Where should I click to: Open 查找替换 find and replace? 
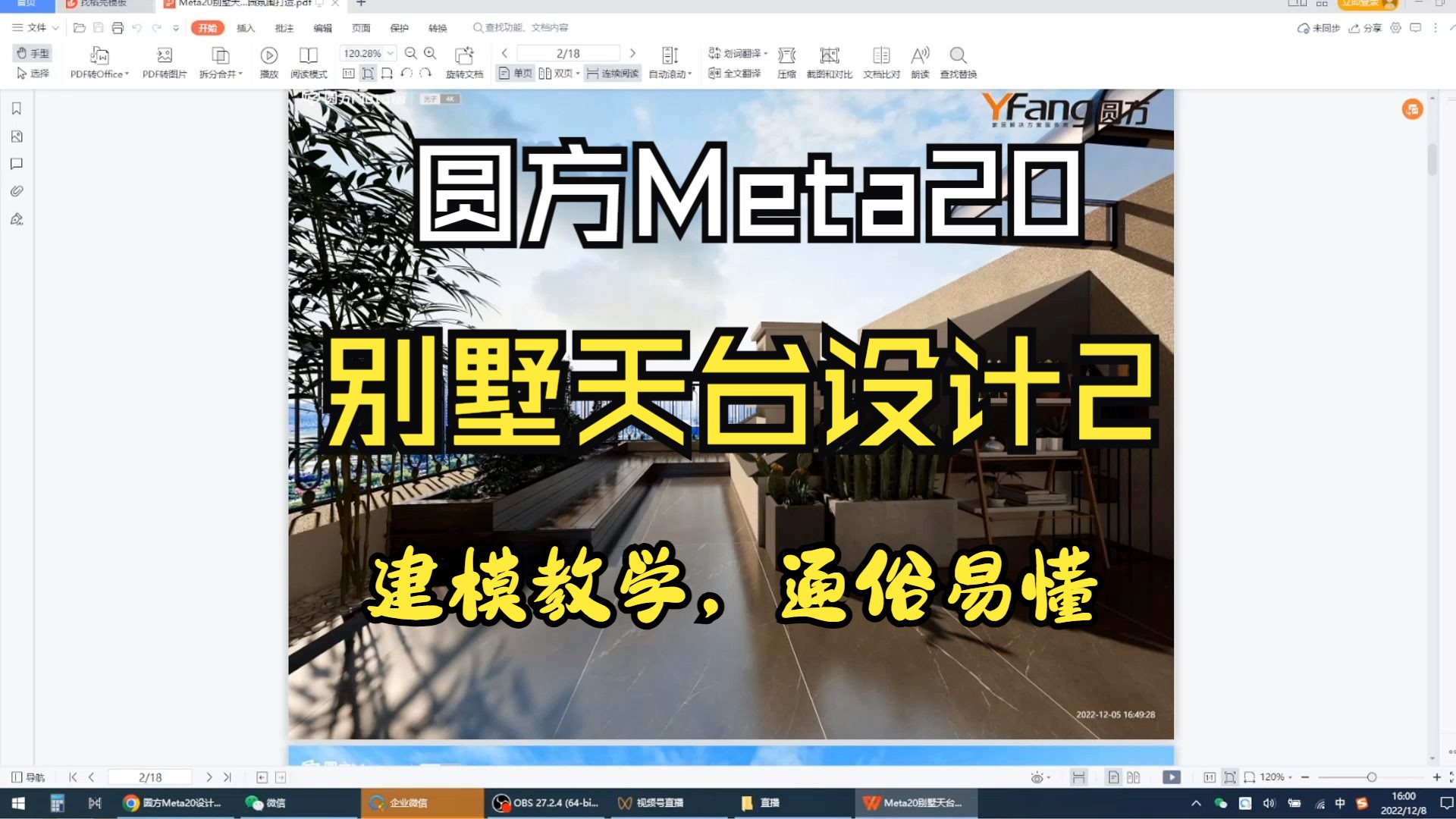coord(959,62)
